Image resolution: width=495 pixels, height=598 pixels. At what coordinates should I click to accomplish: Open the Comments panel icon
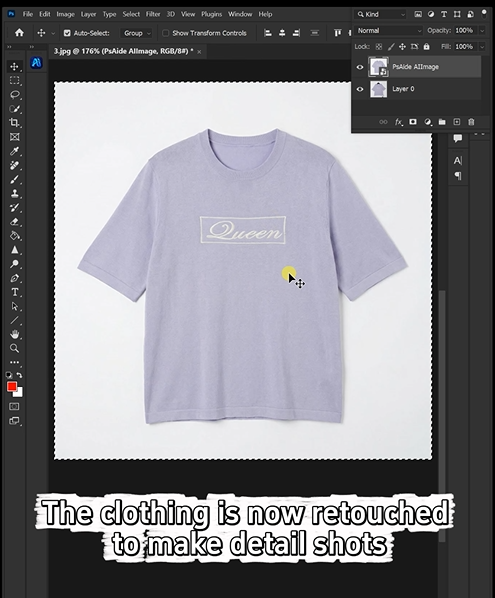pos(458,138)
